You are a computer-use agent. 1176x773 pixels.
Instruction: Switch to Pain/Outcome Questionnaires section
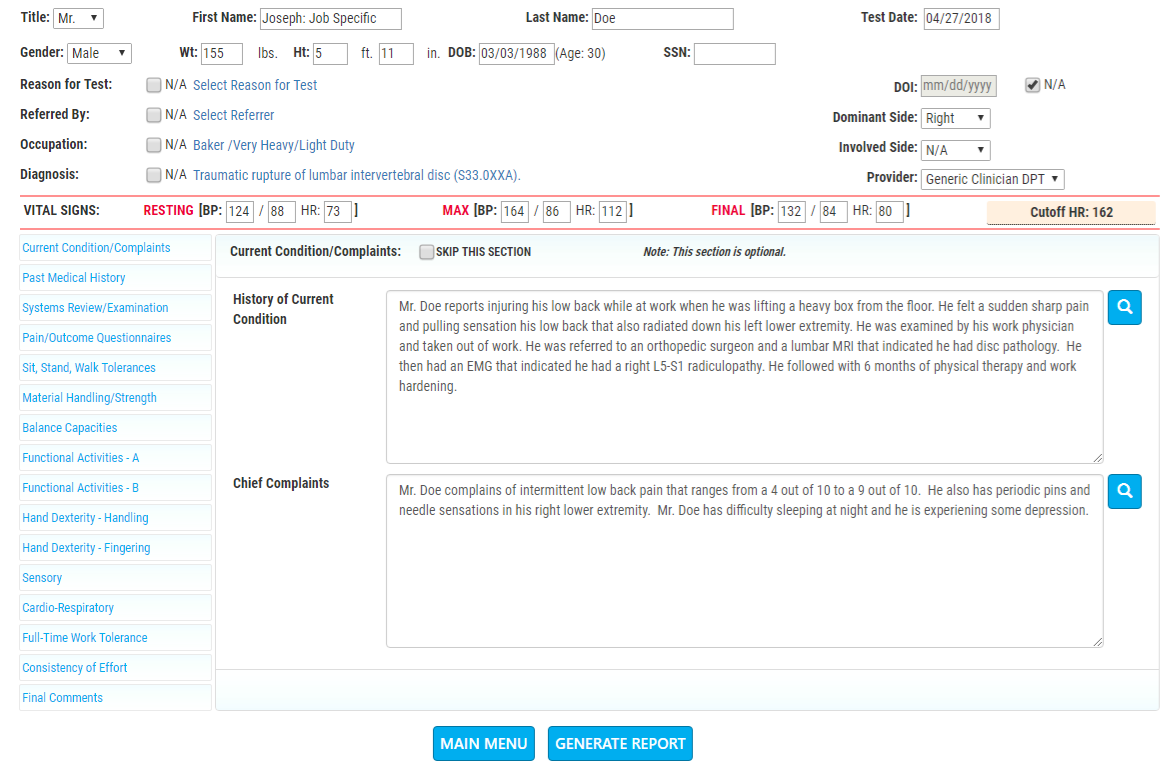click(115, 337)
